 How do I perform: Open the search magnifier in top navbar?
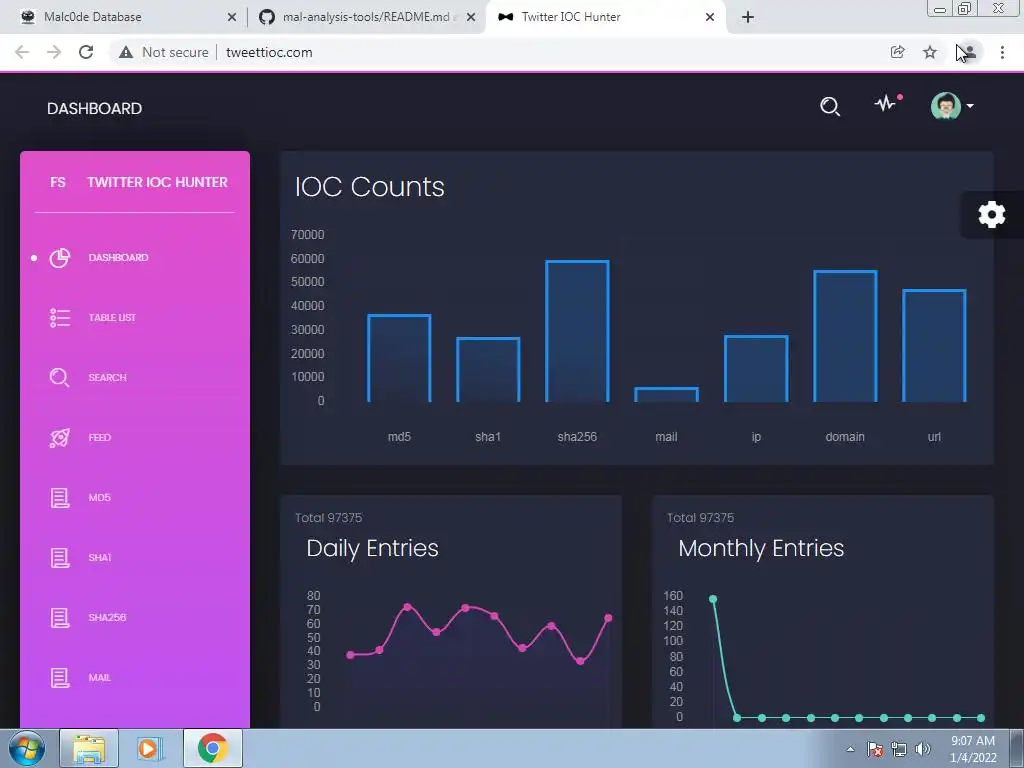point(830,106)
